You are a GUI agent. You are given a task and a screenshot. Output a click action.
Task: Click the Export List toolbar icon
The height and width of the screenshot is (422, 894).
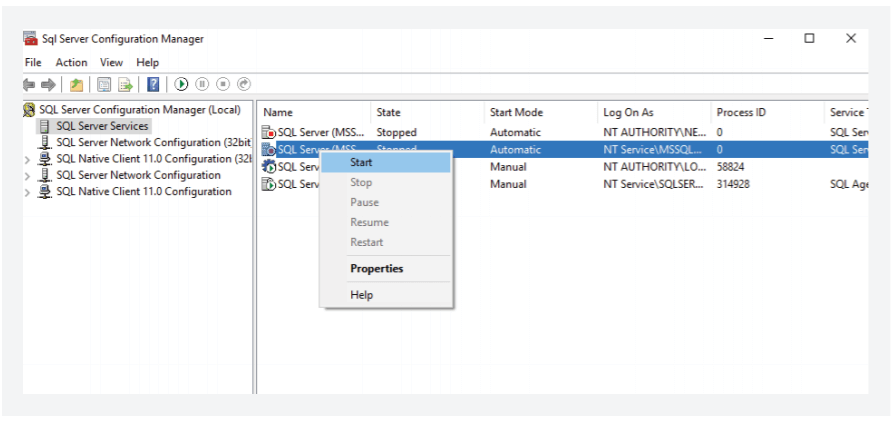click(x=125, y=84)
